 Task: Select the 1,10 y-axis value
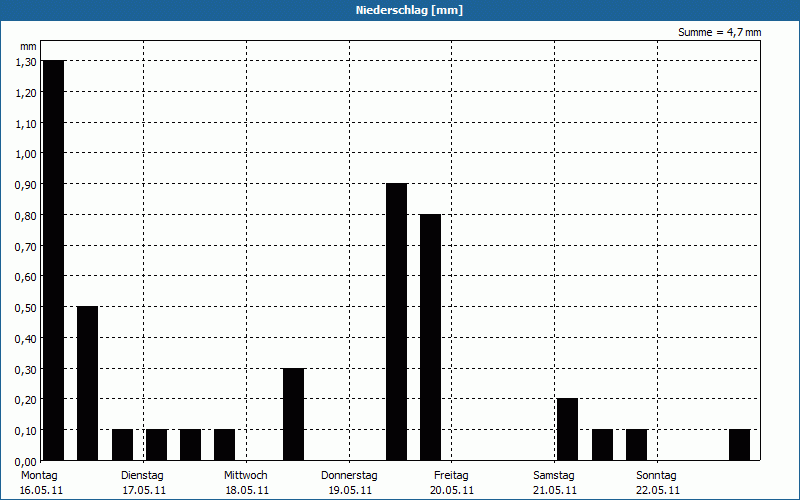coord(26,123)
